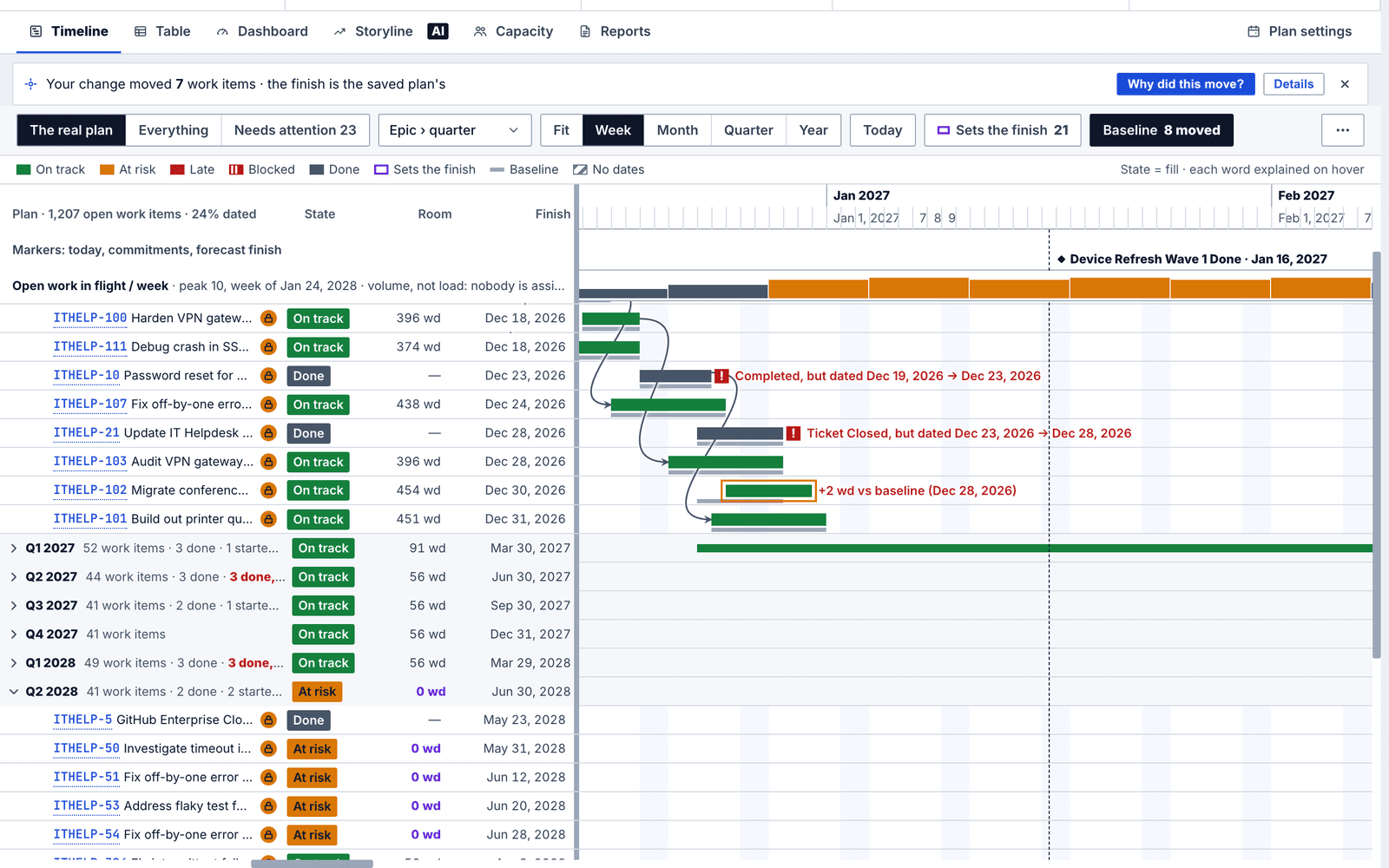1389x868 pixels.
Task: Click the red warning icon beside 'Completed, but dated'
Action: pos(721,376)
